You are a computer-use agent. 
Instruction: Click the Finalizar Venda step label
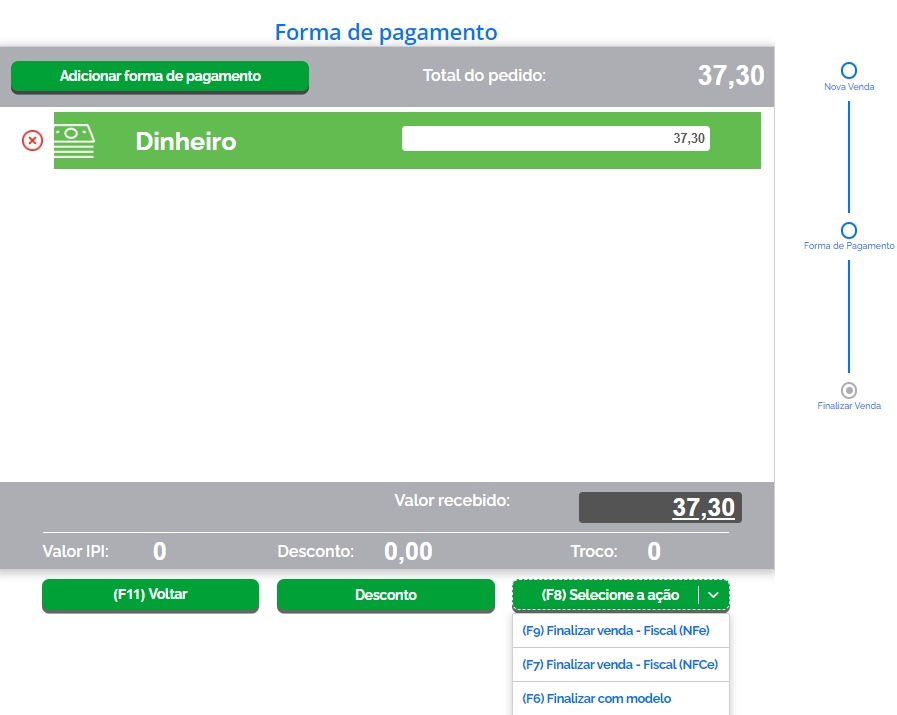[x=849, y=406]
